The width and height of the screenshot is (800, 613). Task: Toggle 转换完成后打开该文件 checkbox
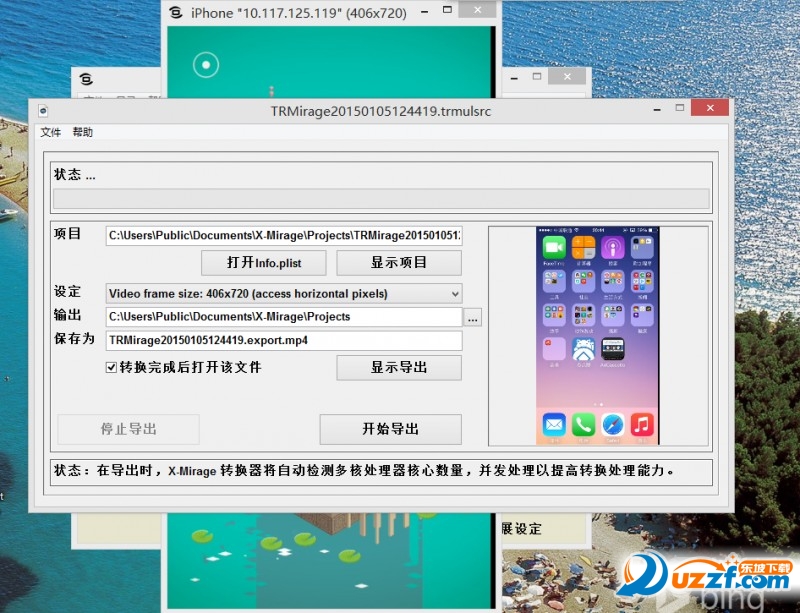coord(111,367)
